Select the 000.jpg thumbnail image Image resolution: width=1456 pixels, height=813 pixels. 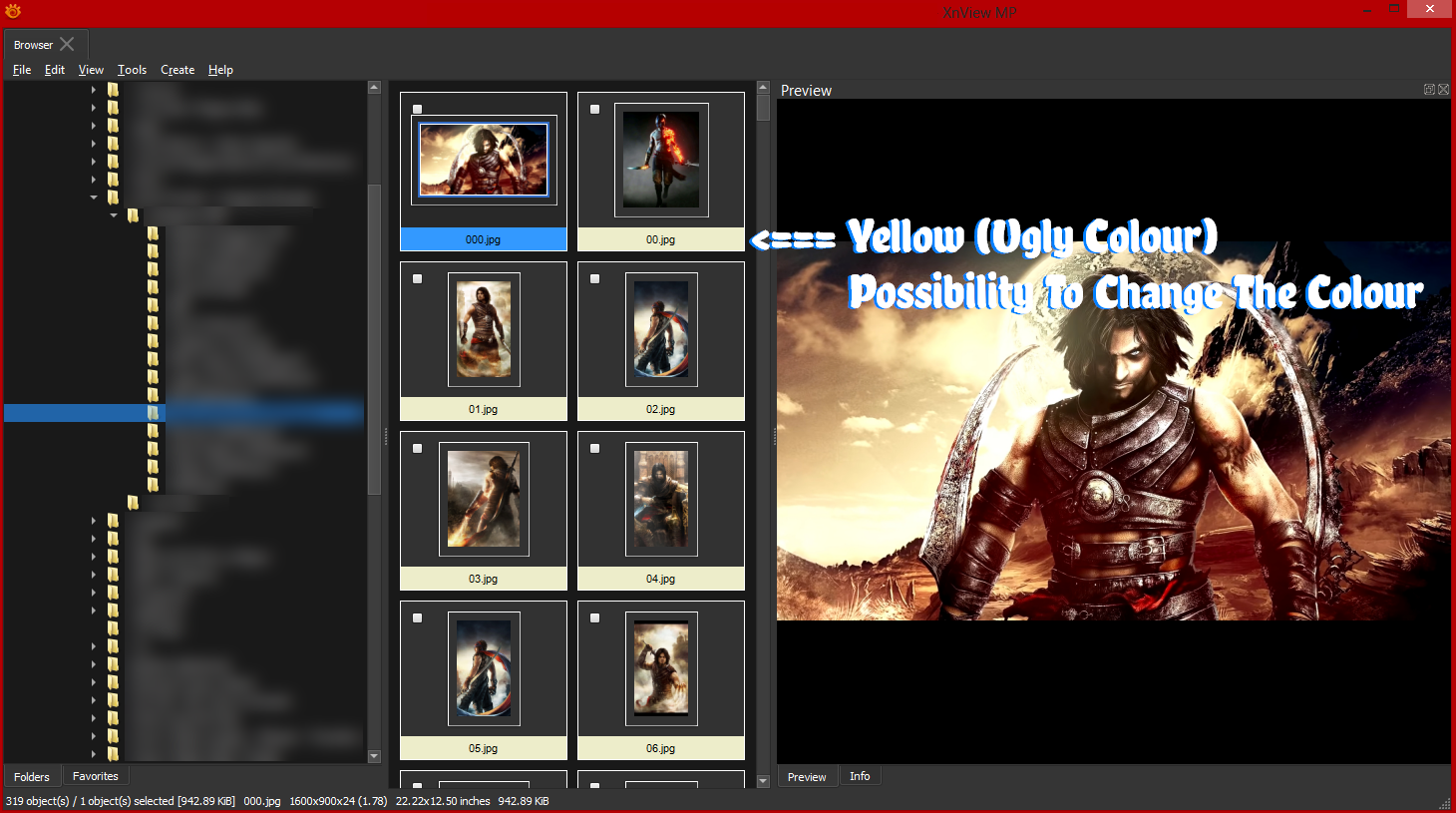pyautogui.click(x=484, y=160)
